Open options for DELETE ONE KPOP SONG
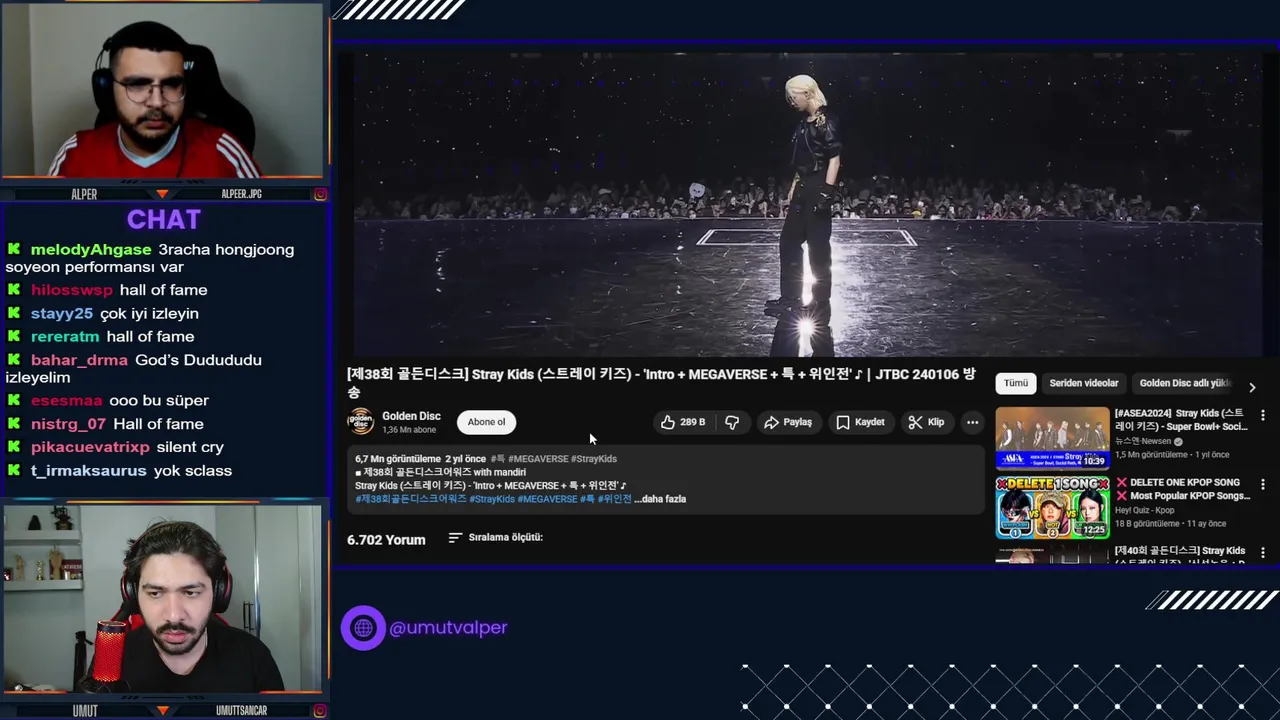1280x720 pixels. tap(1262, 484)
